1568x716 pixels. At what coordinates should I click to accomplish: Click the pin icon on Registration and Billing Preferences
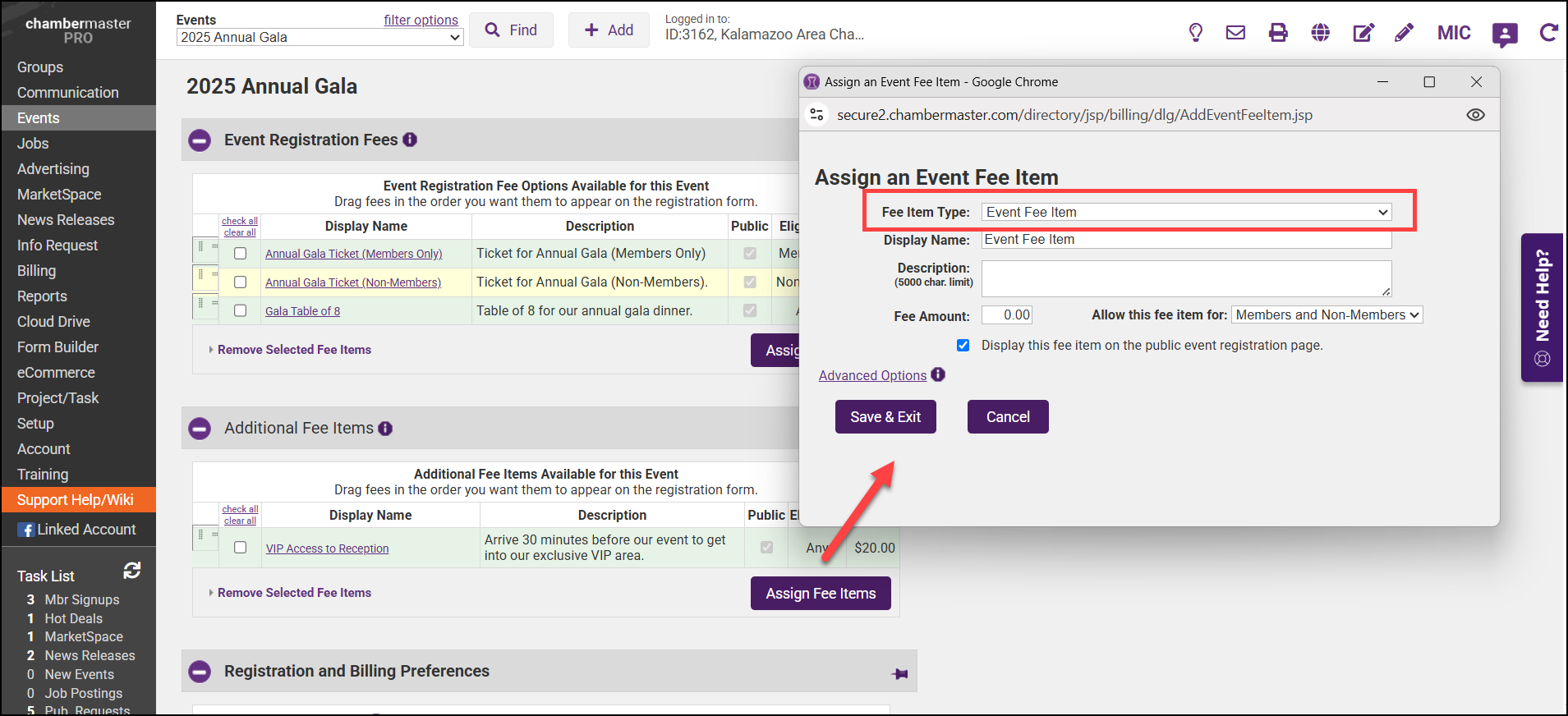click(899, 674)
